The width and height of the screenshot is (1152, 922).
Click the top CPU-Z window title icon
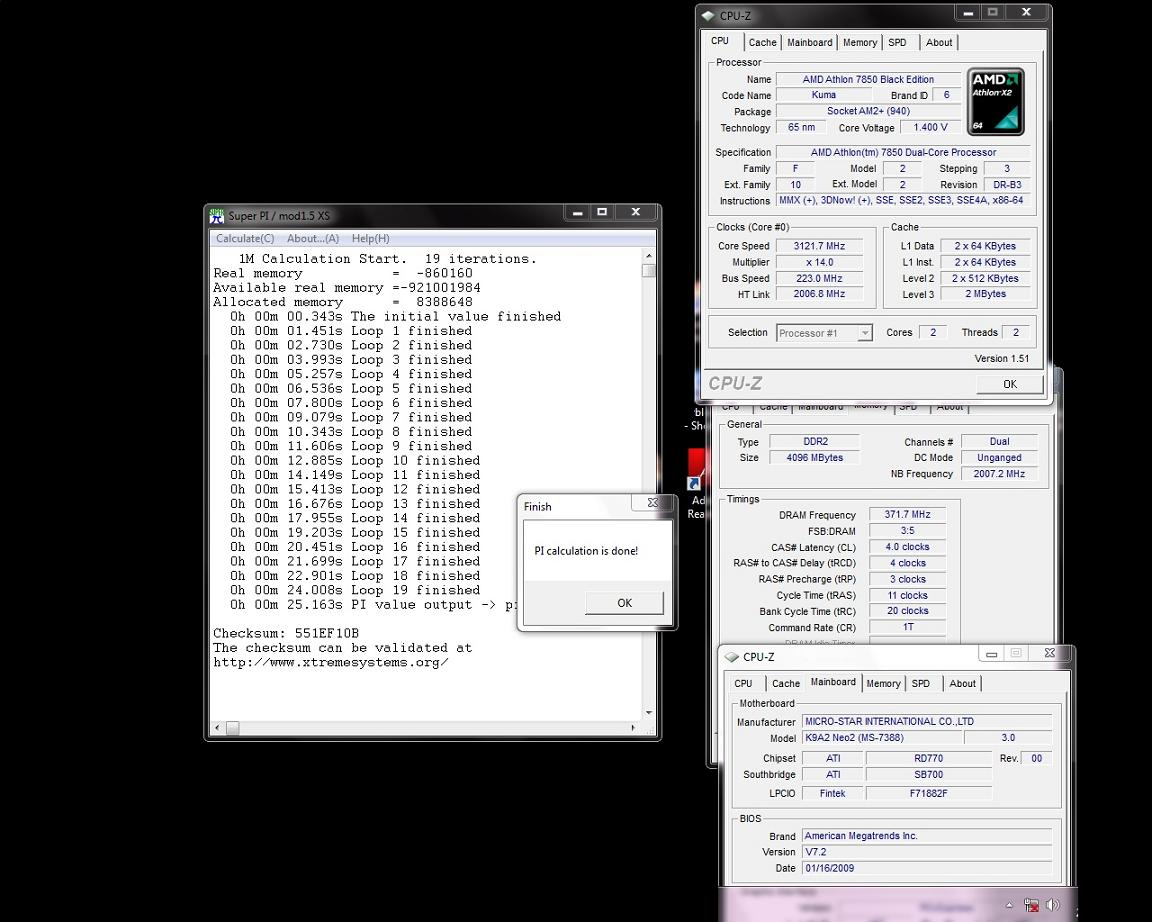tap(708, 15)
